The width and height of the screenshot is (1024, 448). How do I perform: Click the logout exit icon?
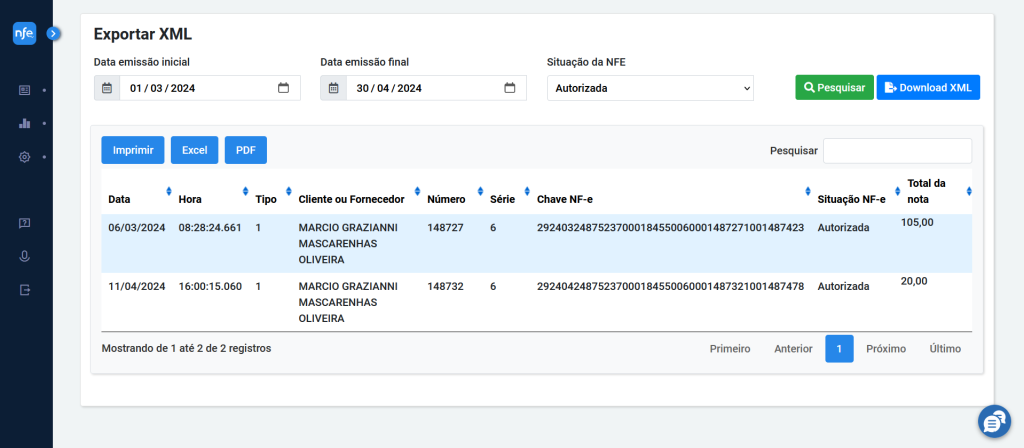(25, 290)
